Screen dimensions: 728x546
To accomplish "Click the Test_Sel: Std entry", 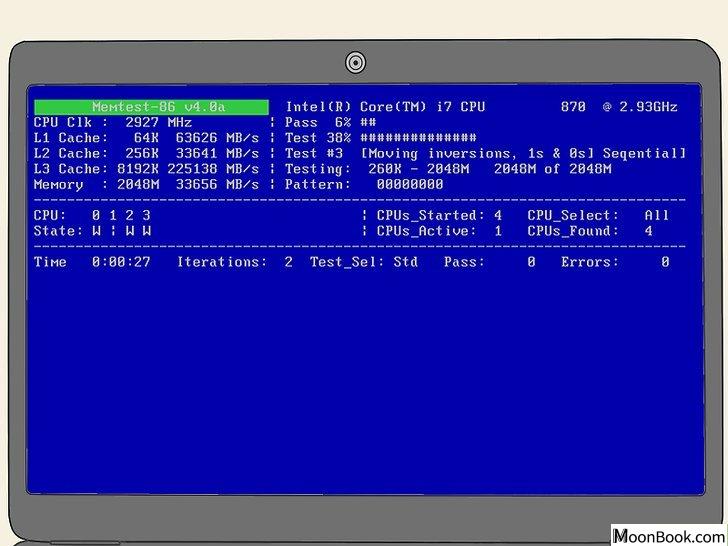I will point(364,262).
